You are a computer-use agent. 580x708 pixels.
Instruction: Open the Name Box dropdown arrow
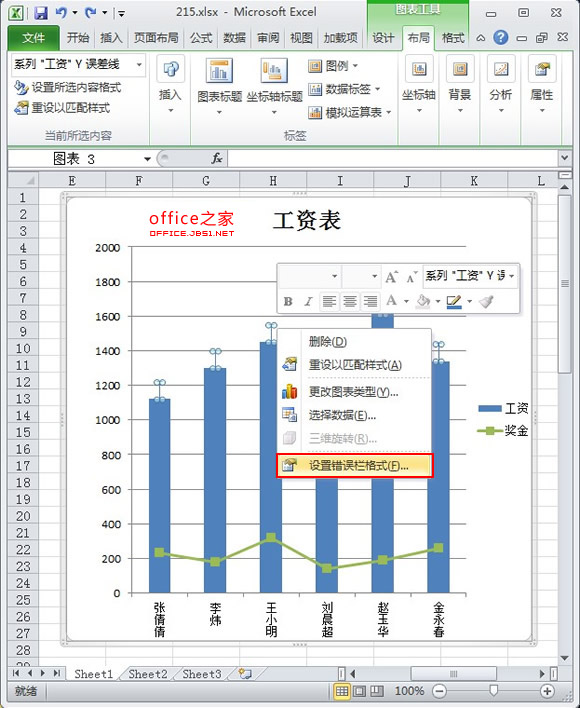[x=147, y=159]
